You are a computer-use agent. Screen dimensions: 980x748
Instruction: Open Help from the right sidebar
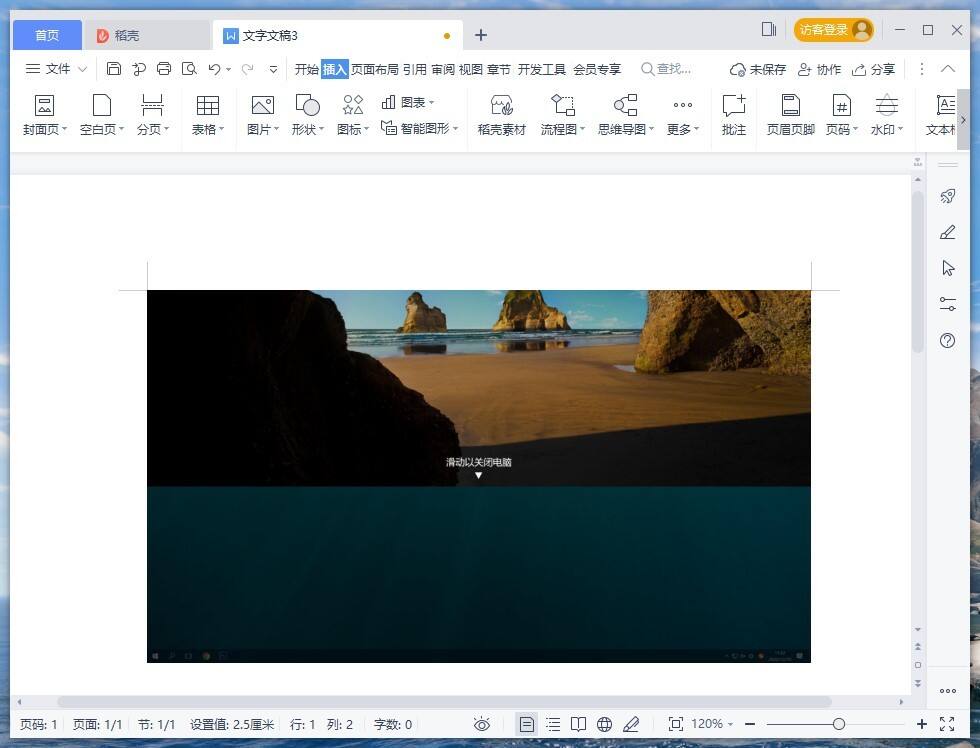tap(948, 341)
